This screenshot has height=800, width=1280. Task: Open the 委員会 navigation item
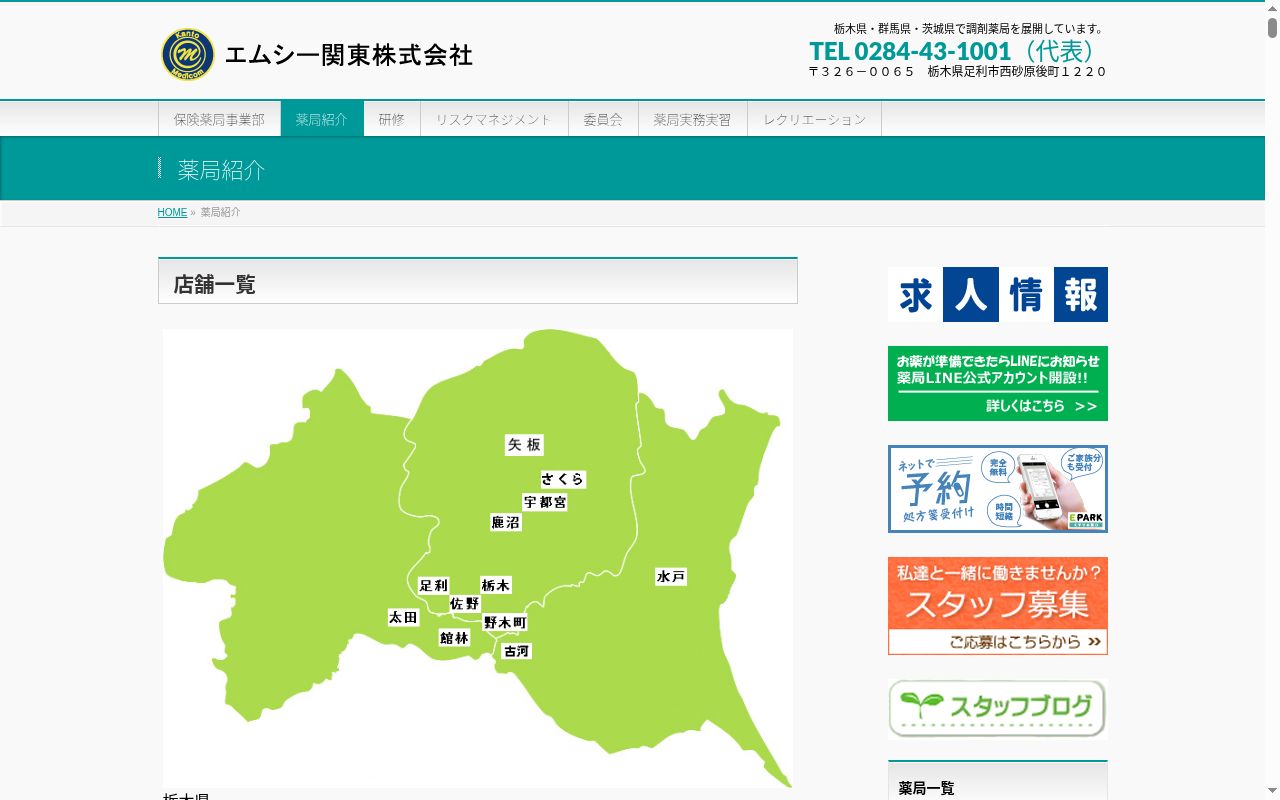point(603,119)
